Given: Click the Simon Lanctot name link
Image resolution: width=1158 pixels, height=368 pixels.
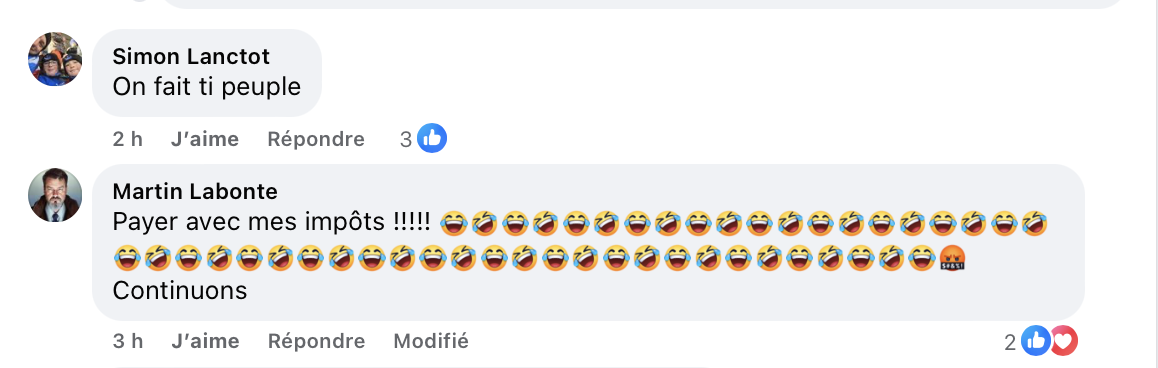Looking at the screenshot, I should [x=191, y=56].
